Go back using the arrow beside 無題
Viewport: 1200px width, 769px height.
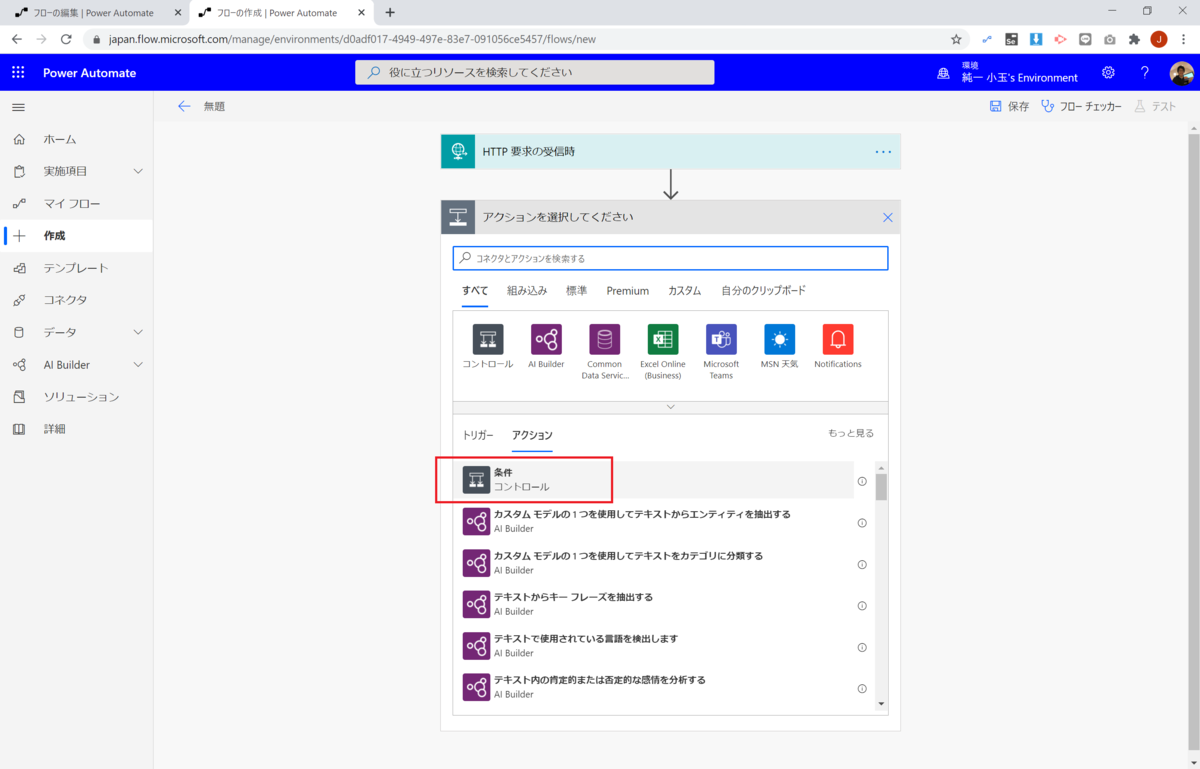184,106
